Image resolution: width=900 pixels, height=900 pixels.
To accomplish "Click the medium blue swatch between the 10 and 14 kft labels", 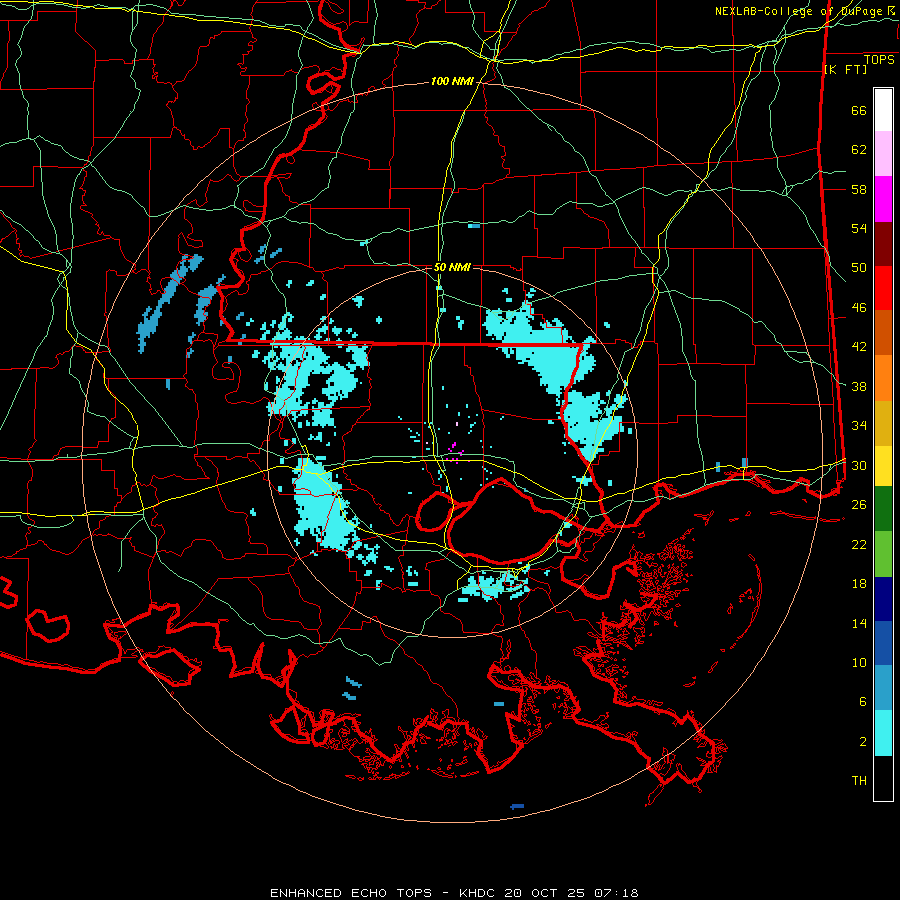I will [x=883, y=643].
